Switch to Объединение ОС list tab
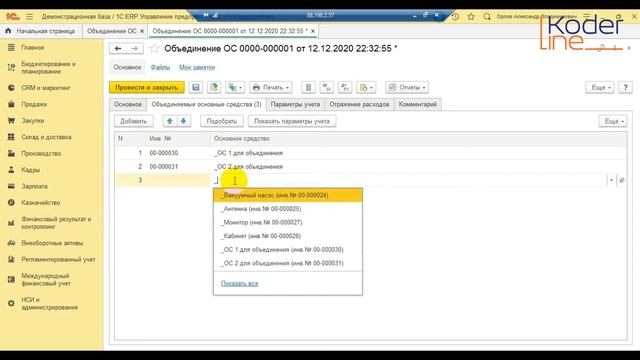The height and width of the screenshot is (360, 640). click(111, 31)
